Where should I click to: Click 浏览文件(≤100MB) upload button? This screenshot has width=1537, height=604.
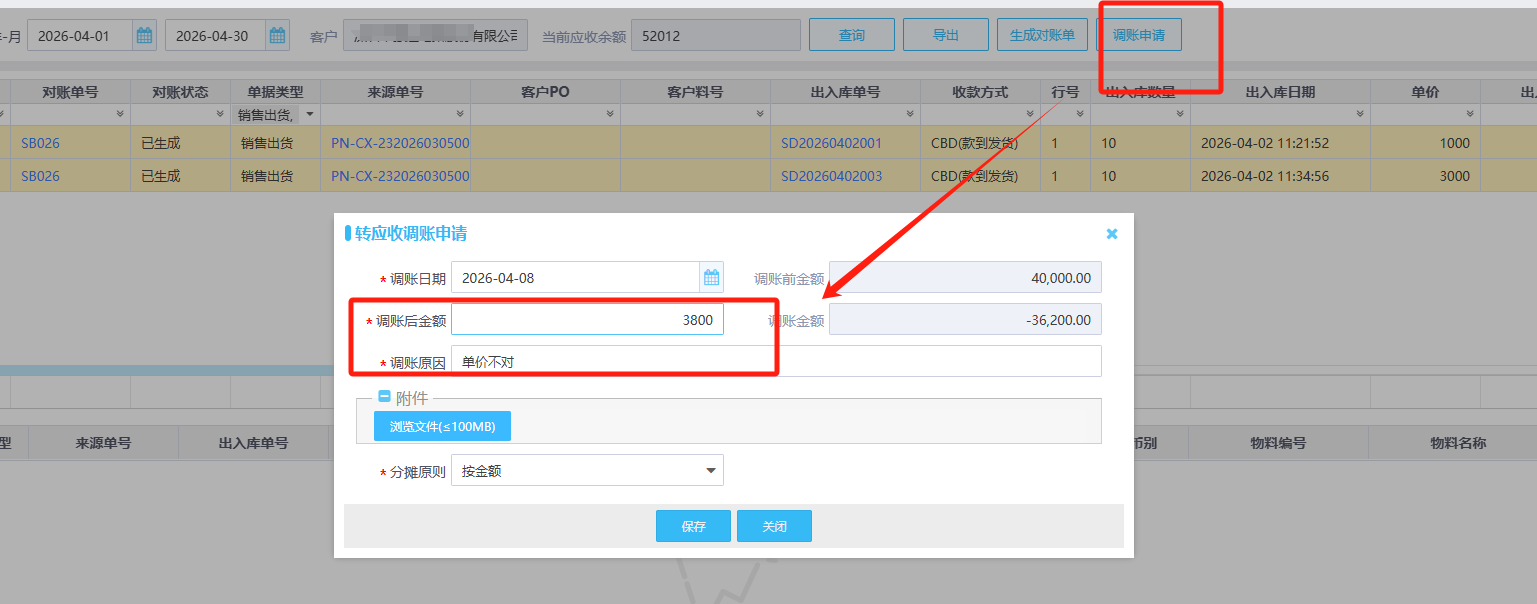[442, 426]
